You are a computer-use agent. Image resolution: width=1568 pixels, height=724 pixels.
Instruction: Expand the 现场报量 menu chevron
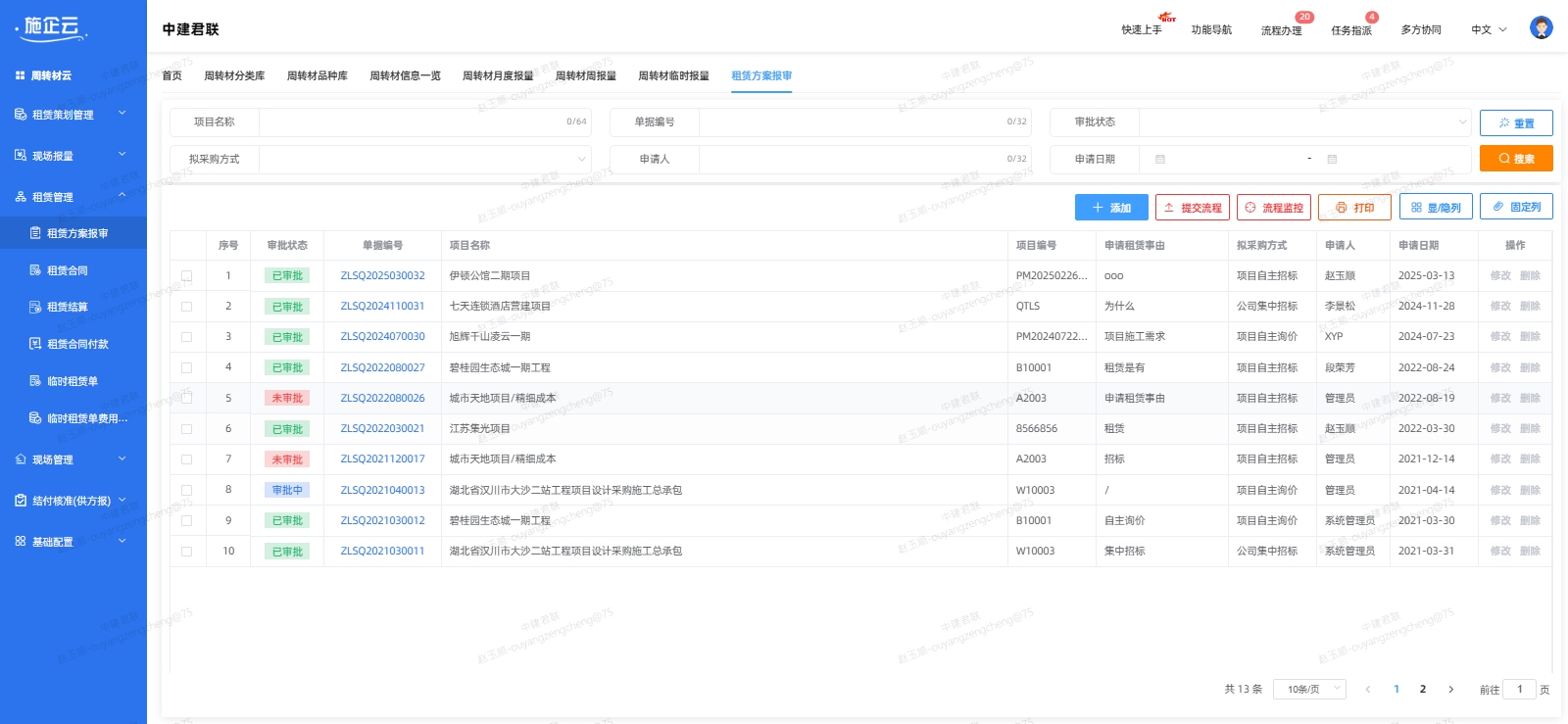122,154
